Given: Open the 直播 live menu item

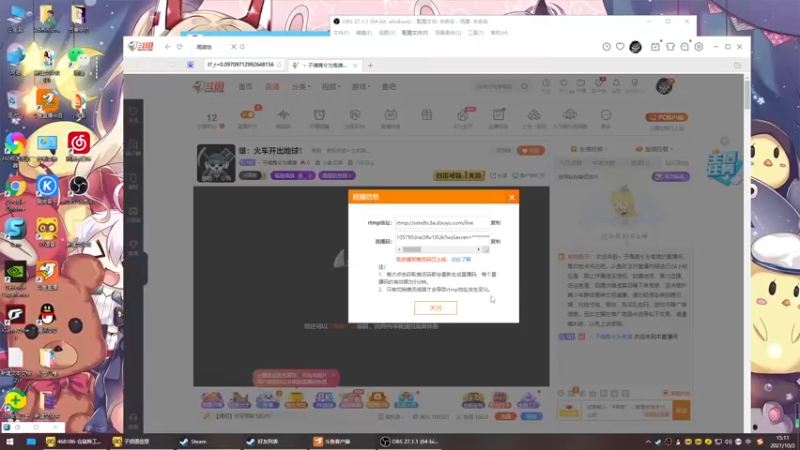Looking at the screenshot, I should click(x=272, y=87).
